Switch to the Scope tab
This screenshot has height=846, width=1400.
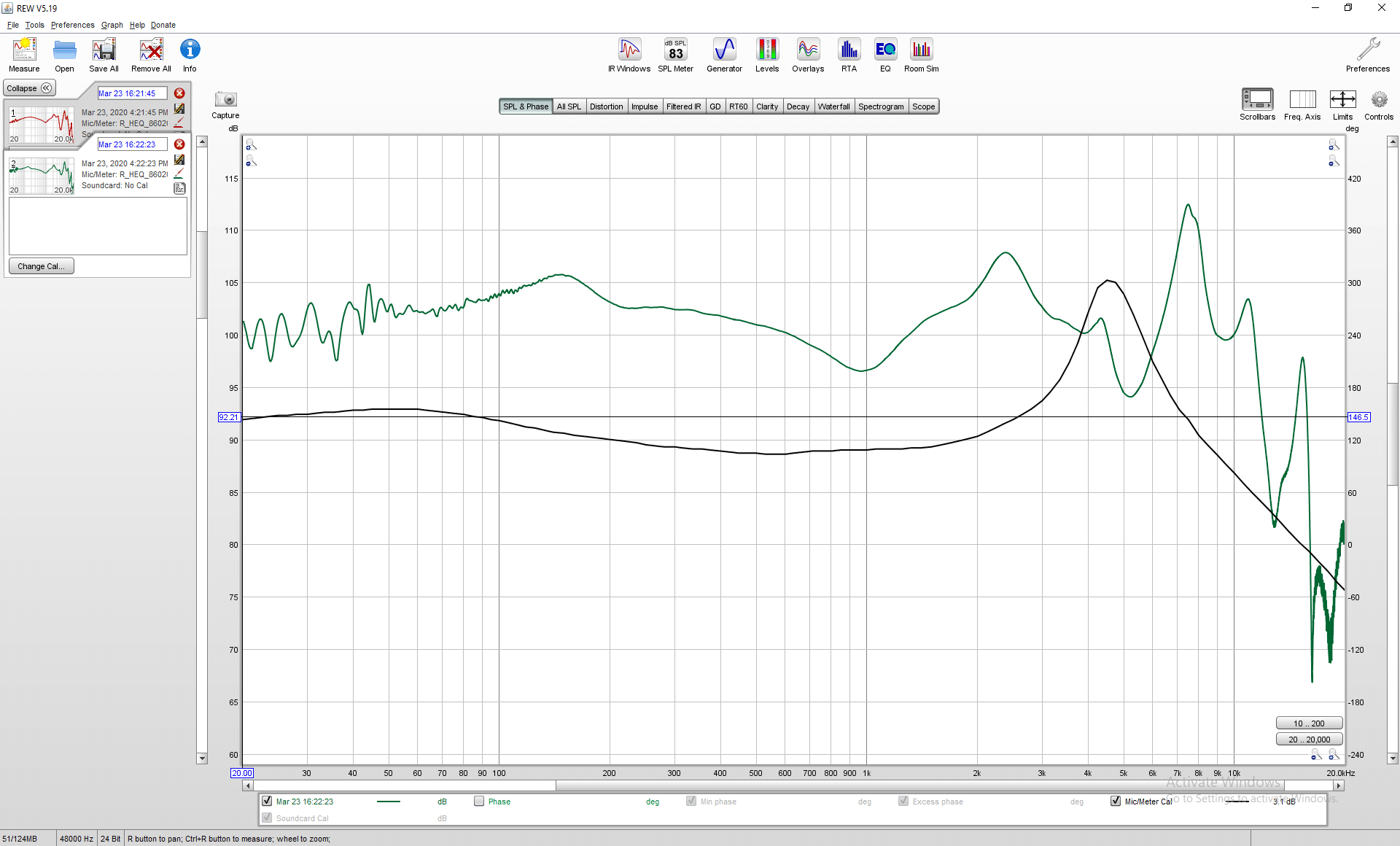(924, 106)
